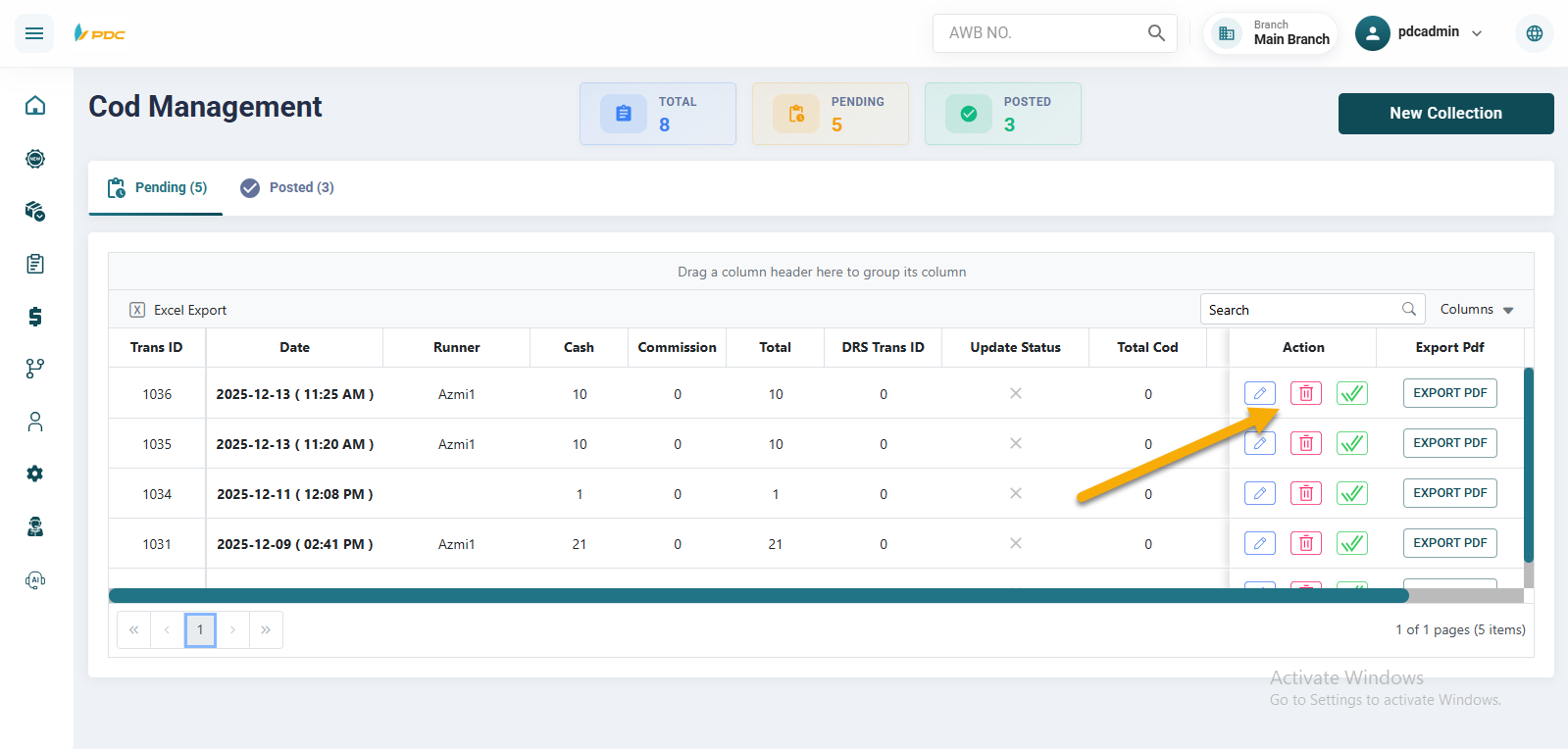Viewport: 1568px width, 749px height.
Task: Click green double-check for transaction 1036
Action: pyautogui.click(x=1351, y=393)
